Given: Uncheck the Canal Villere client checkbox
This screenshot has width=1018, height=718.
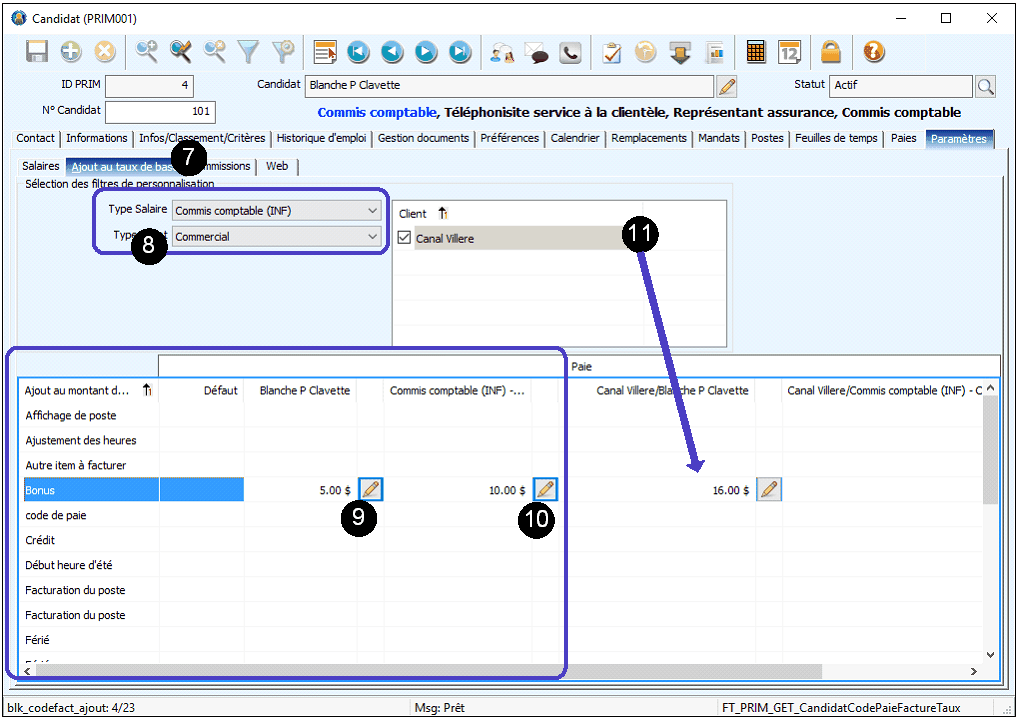Looking at the screenshot, I should click(404, 238).
